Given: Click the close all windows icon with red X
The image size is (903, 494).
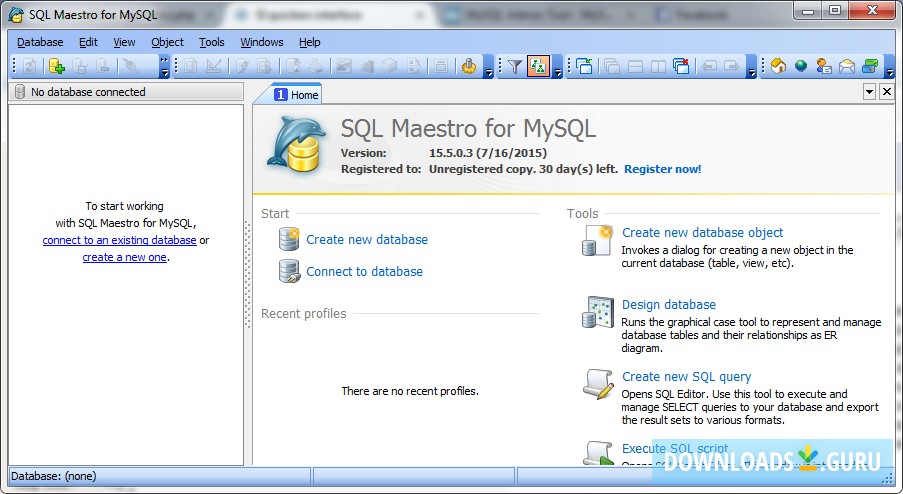Looking at the screenshot, I should [681, 66].
